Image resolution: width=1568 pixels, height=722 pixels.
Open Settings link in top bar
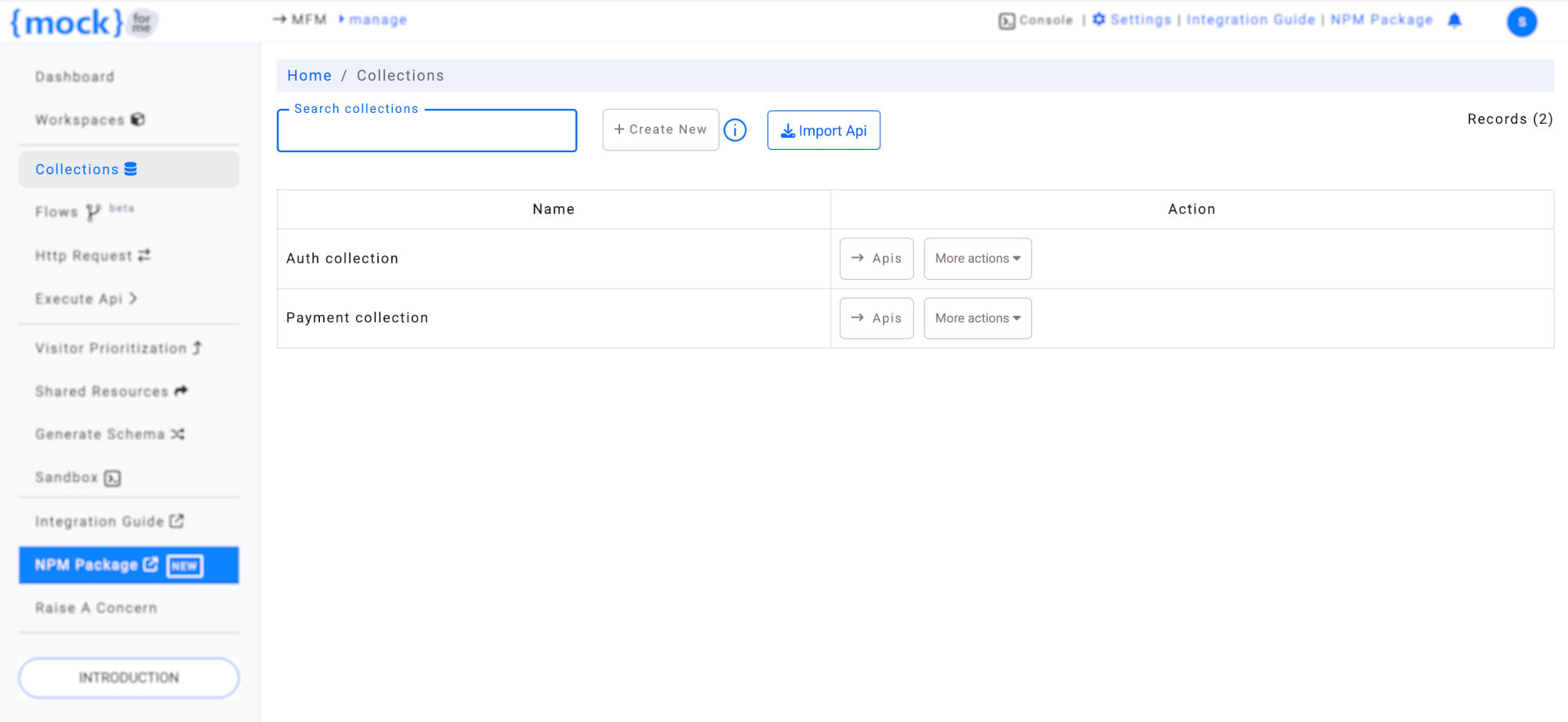[1132, 20]
